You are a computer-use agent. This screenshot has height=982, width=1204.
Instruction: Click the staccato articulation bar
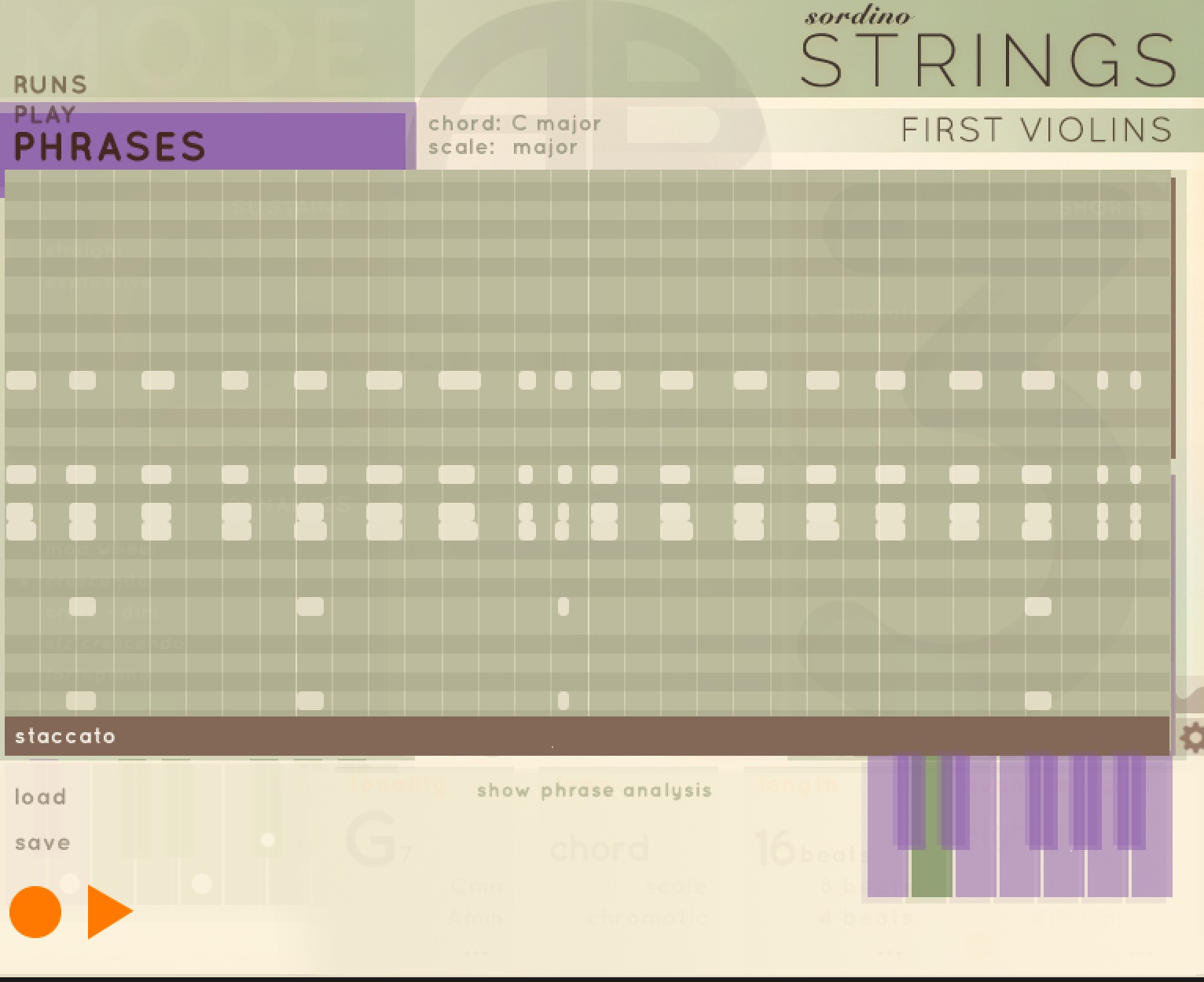pos(586,736)
